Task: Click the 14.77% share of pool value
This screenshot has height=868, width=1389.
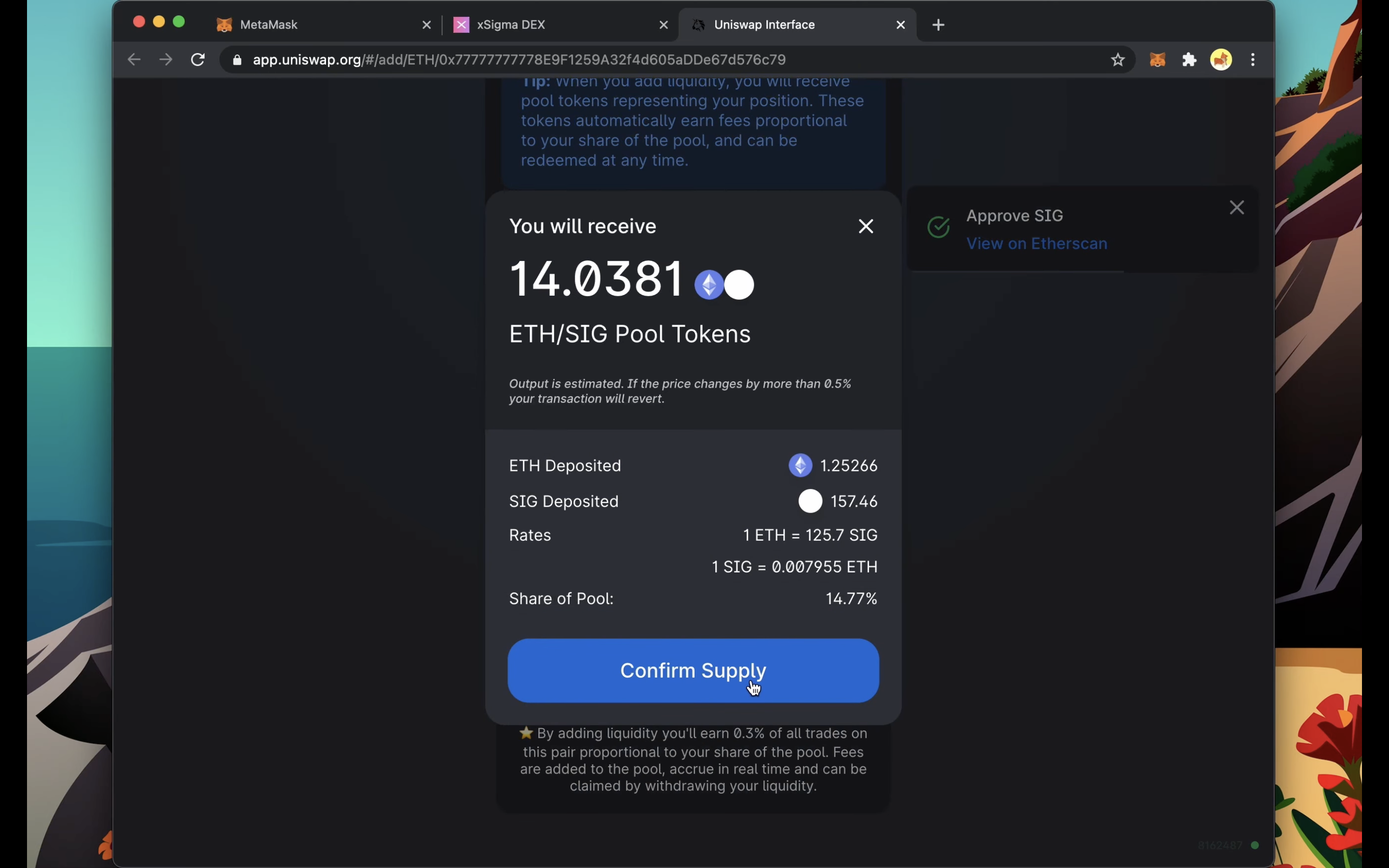Action: coord(851,599)
